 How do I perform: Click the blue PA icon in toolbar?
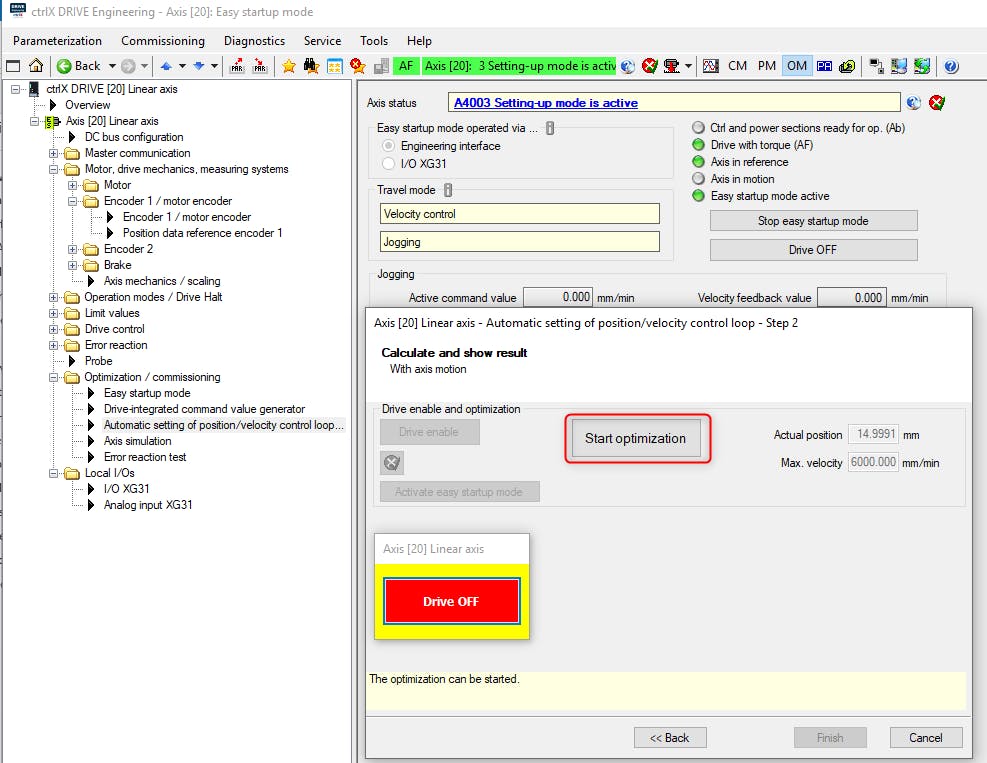coord(824,65)
